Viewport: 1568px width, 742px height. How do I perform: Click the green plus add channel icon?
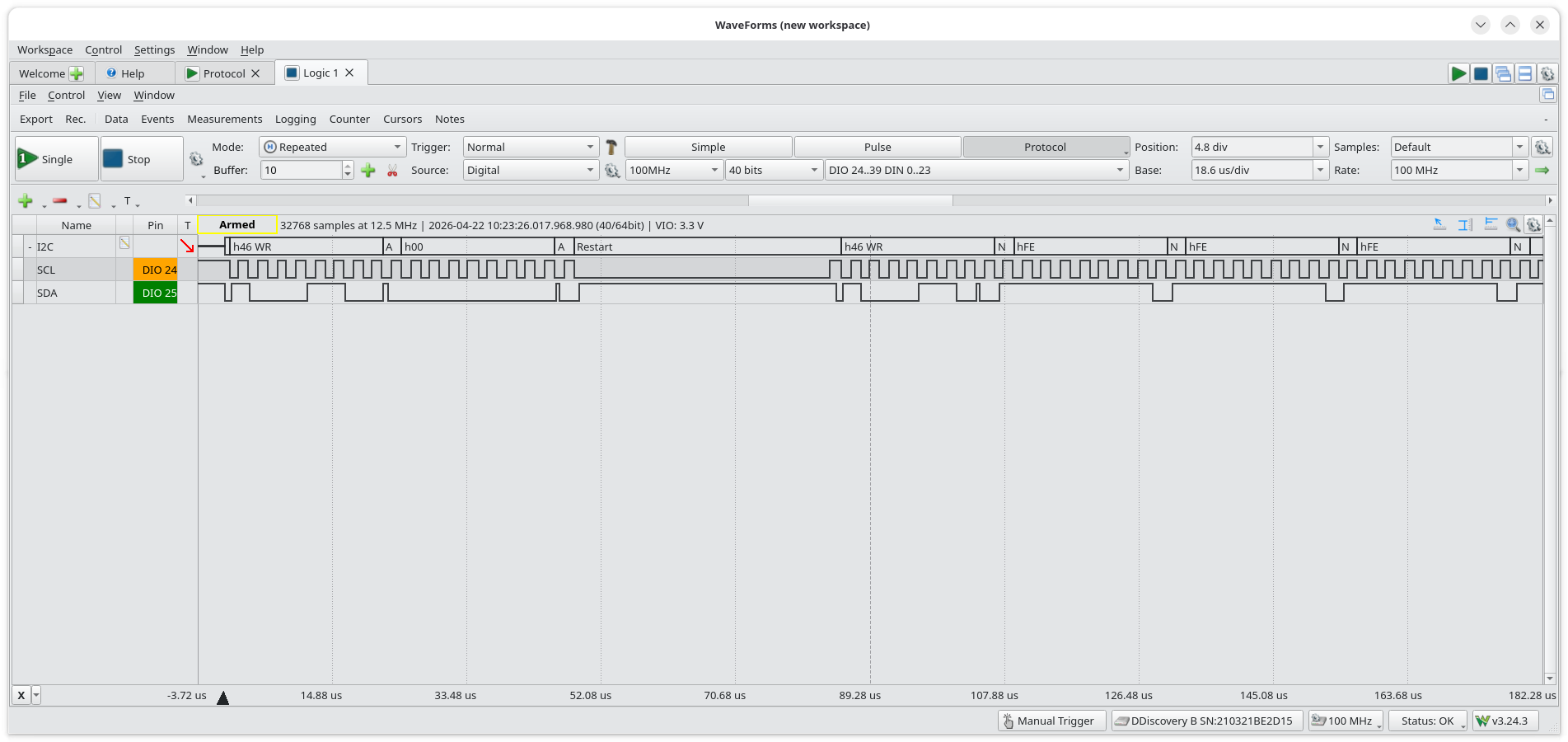click(x=26, y=201)
